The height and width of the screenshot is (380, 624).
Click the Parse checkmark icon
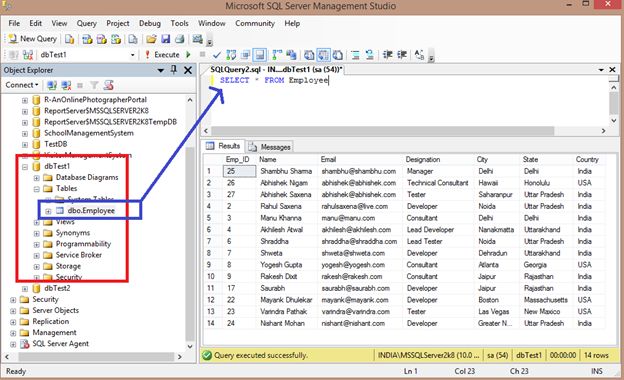(x=216, y=55)
